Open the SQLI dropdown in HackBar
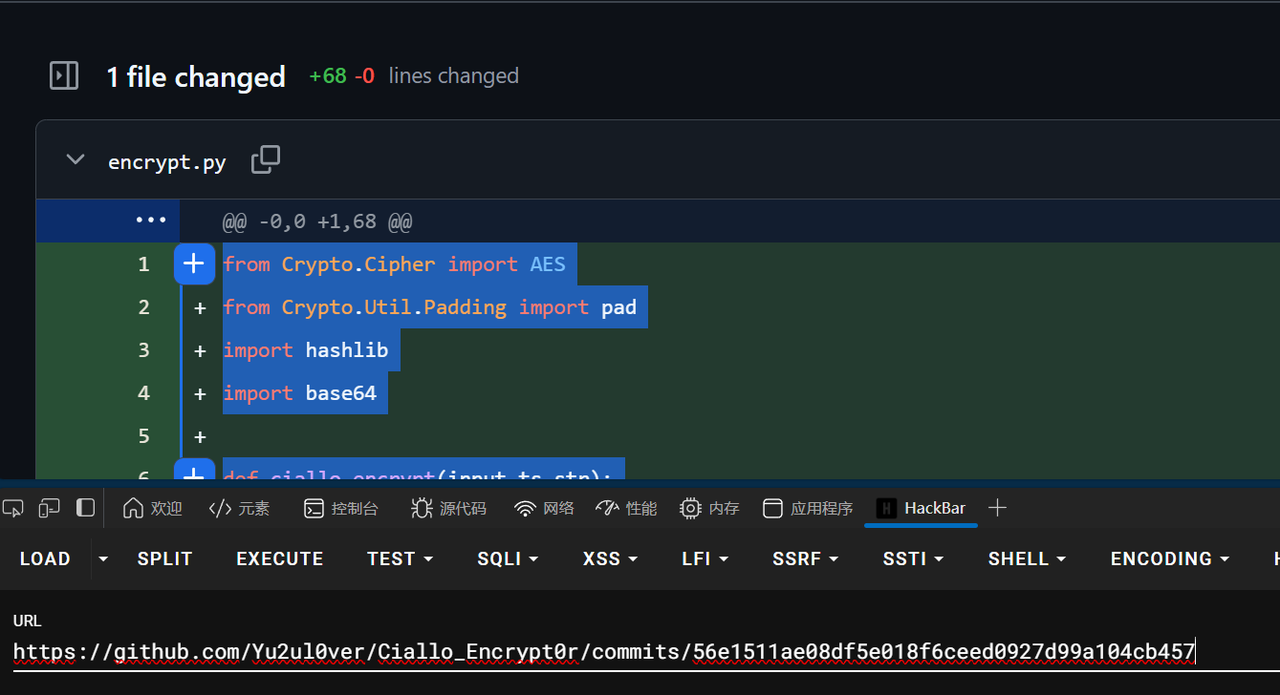This screenshot has width=1280, height=695. [x=507, y=559]
